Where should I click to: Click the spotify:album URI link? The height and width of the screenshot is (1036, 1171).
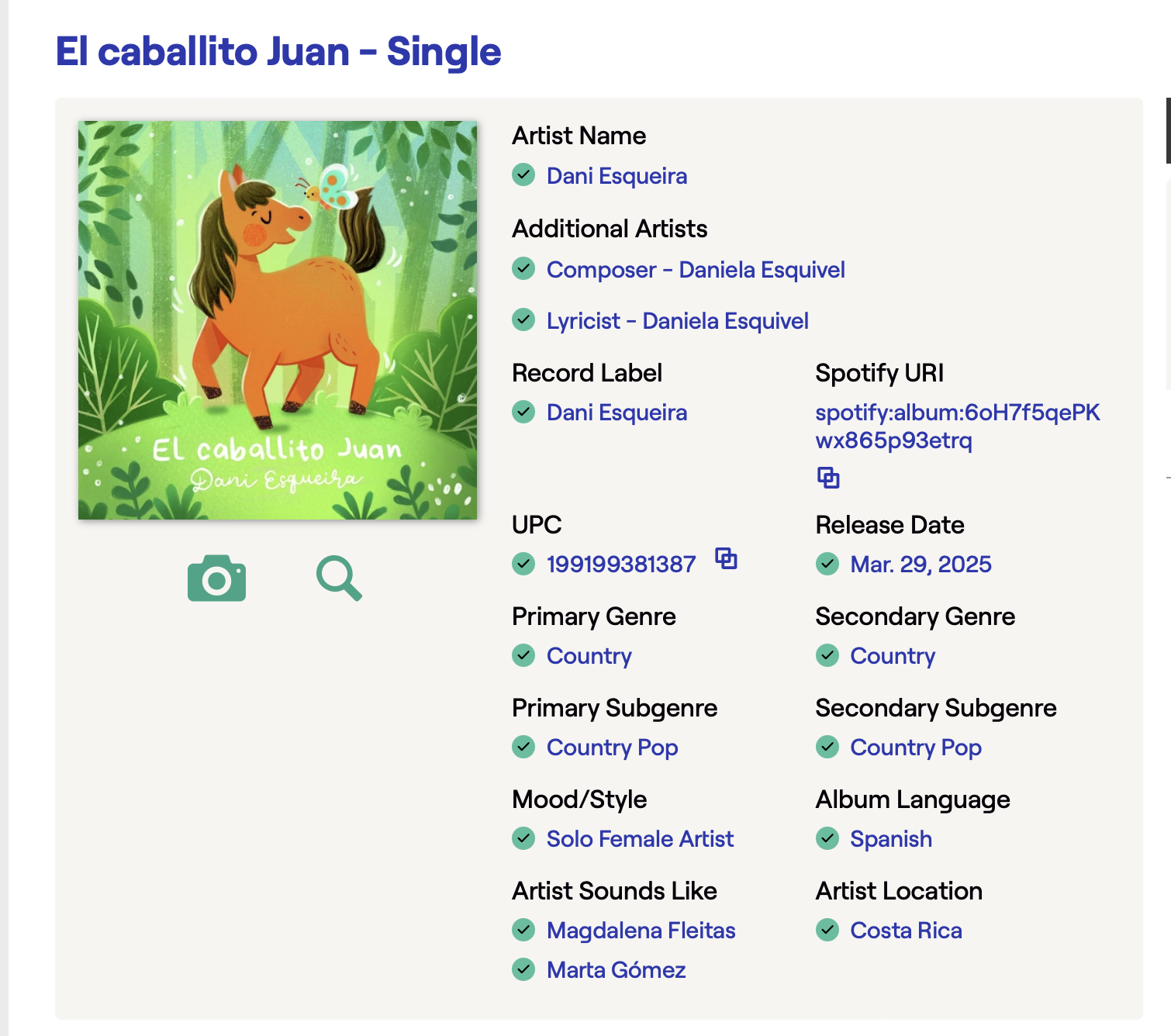coord(958,426)
